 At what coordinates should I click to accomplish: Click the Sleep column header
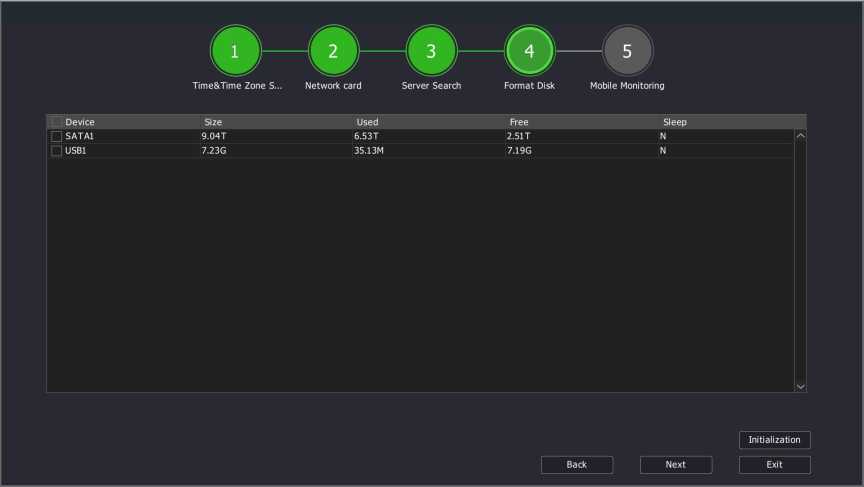coord(674,122)
